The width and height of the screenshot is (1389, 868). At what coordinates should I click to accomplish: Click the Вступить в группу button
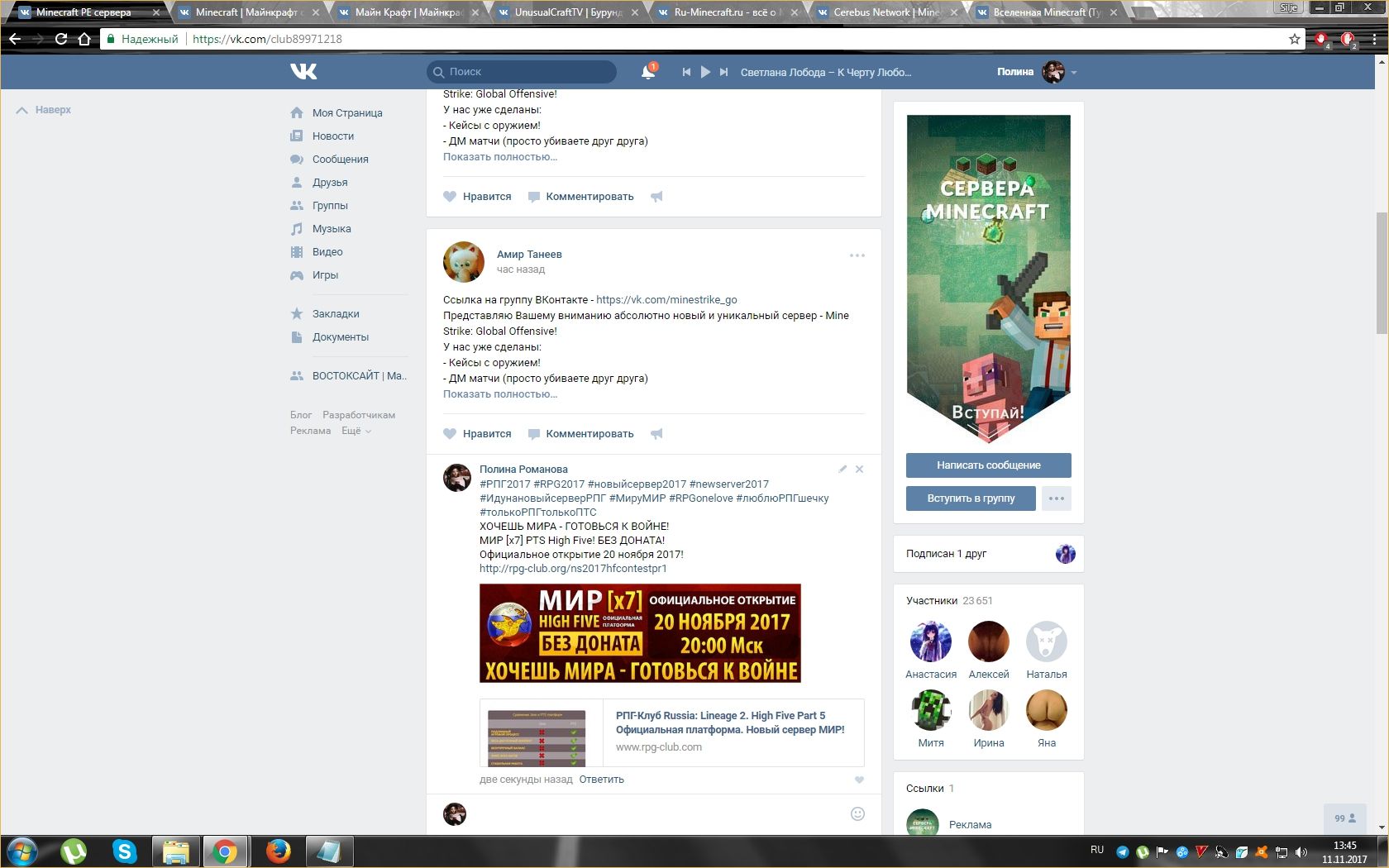click(x=971, y=498)
